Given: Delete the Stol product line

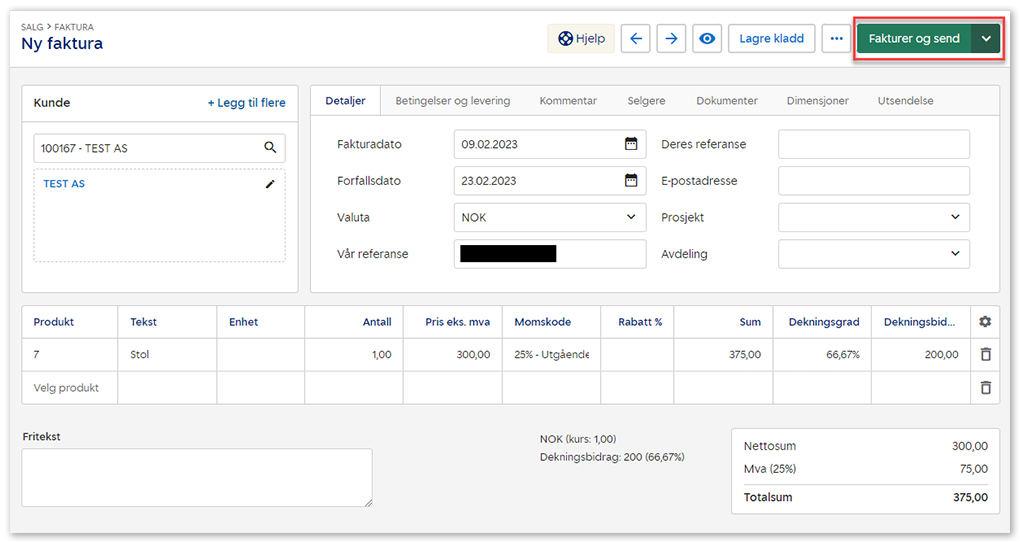Looking at the screenshot, I should pyautogui.click(x=985, y=354).
